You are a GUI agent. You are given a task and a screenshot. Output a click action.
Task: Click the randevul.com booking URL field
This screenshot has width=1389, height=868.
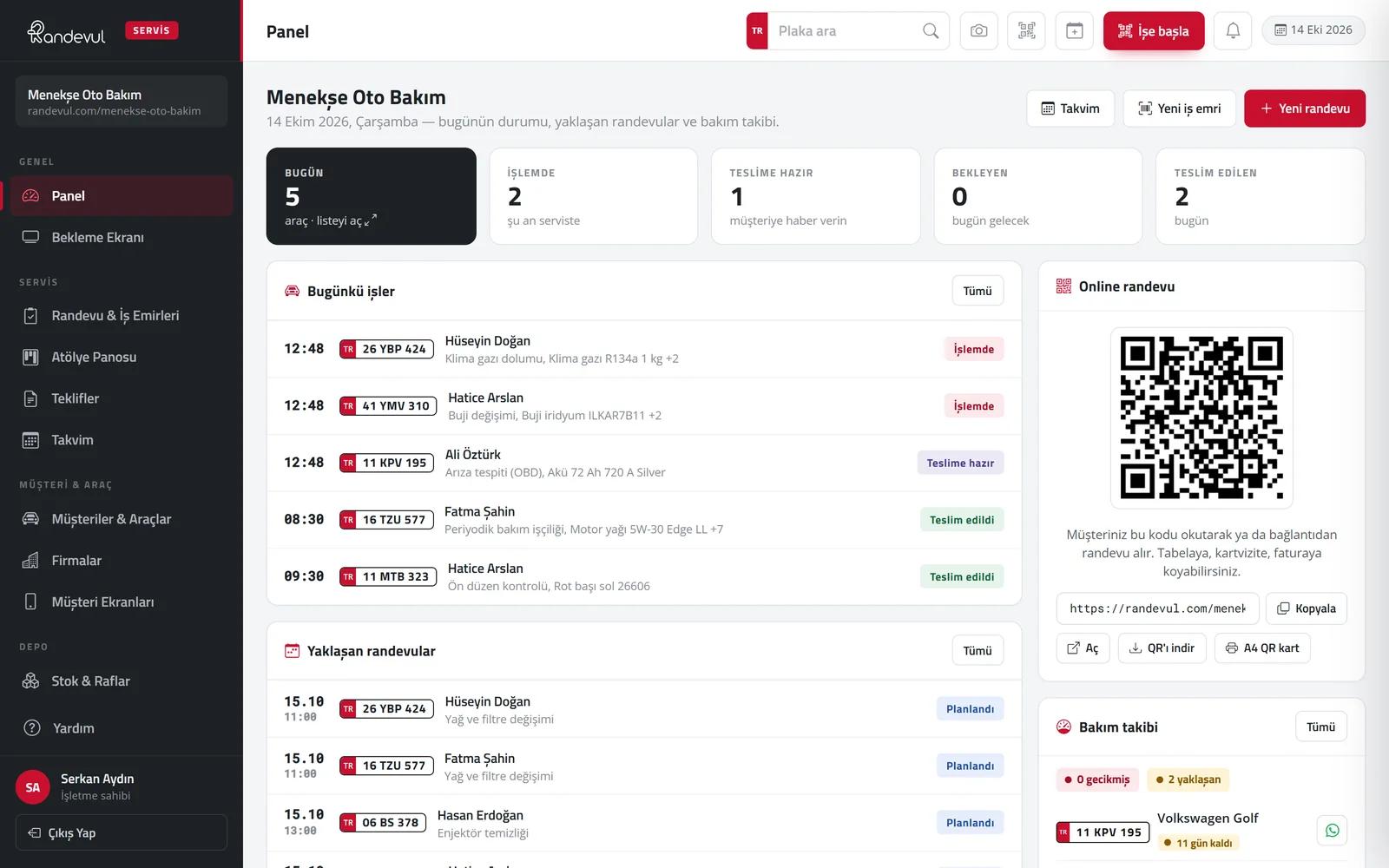1157,608
